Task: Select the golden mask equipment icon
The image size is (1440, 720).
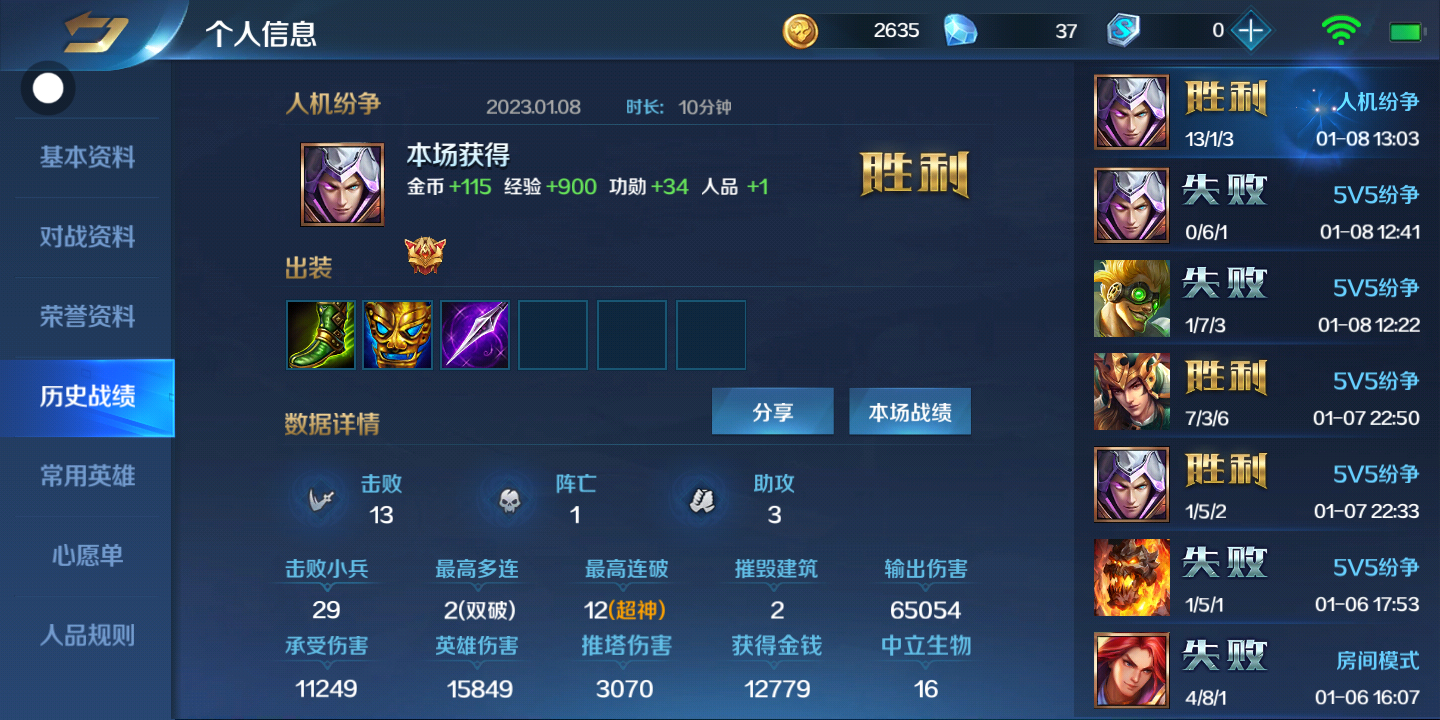Action: (x=398, y=335)
